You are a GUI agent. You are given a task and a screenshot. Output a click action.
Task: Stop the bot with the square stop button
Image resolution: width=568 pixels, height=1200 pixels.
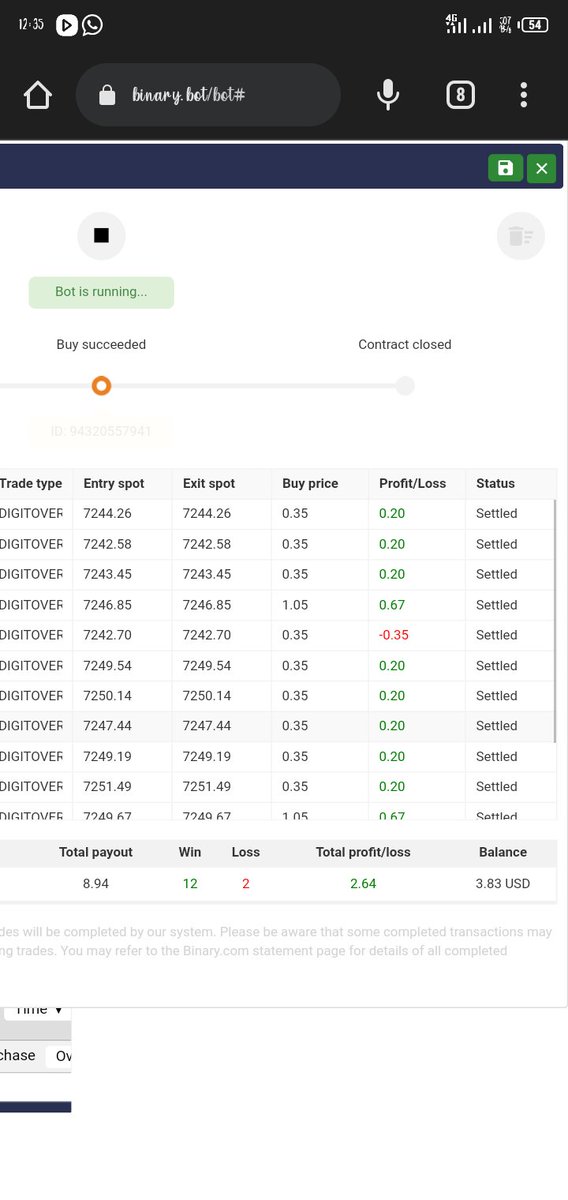click(101, 236)
